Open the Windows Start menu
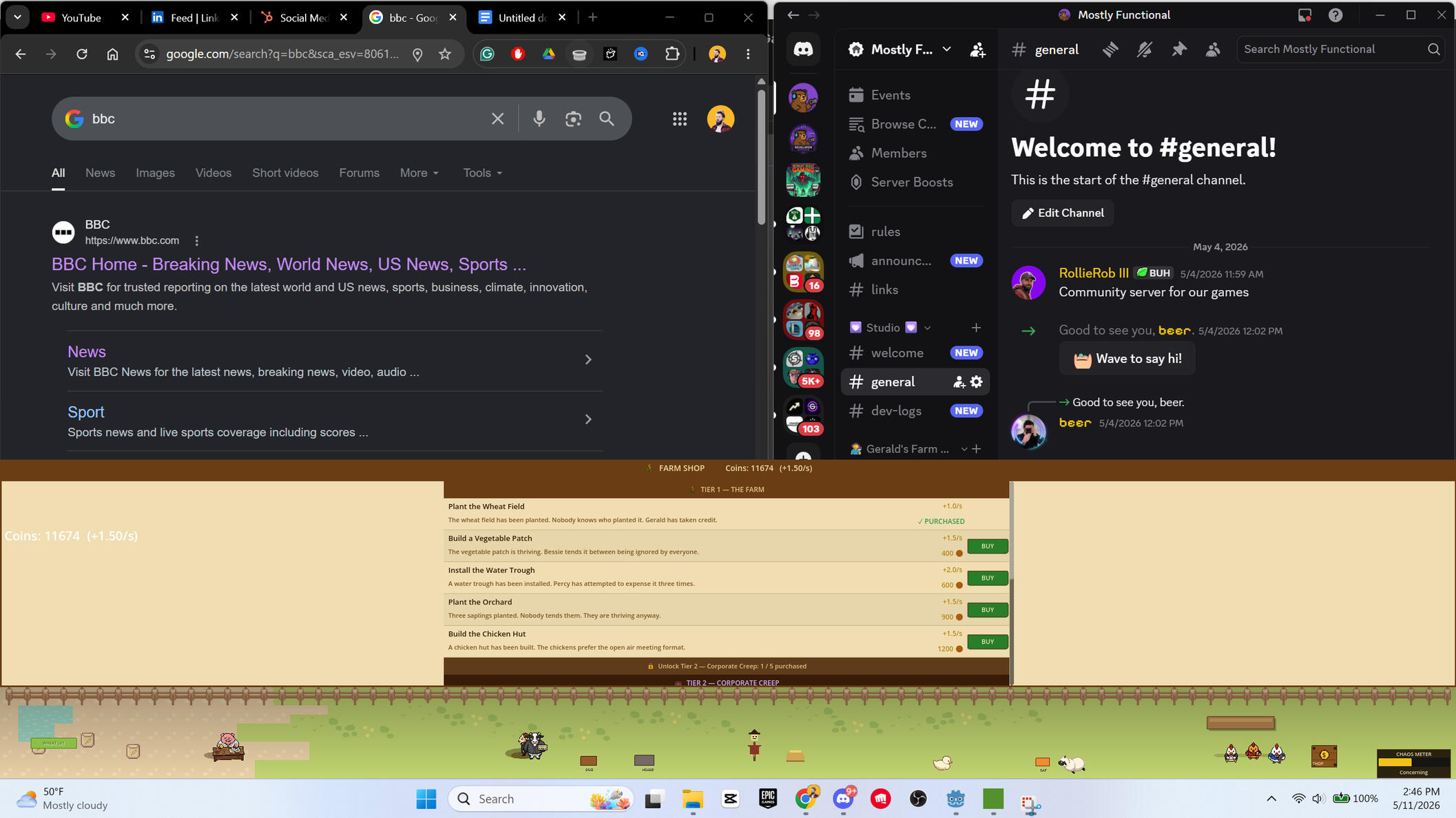 [x=426, y=799]
